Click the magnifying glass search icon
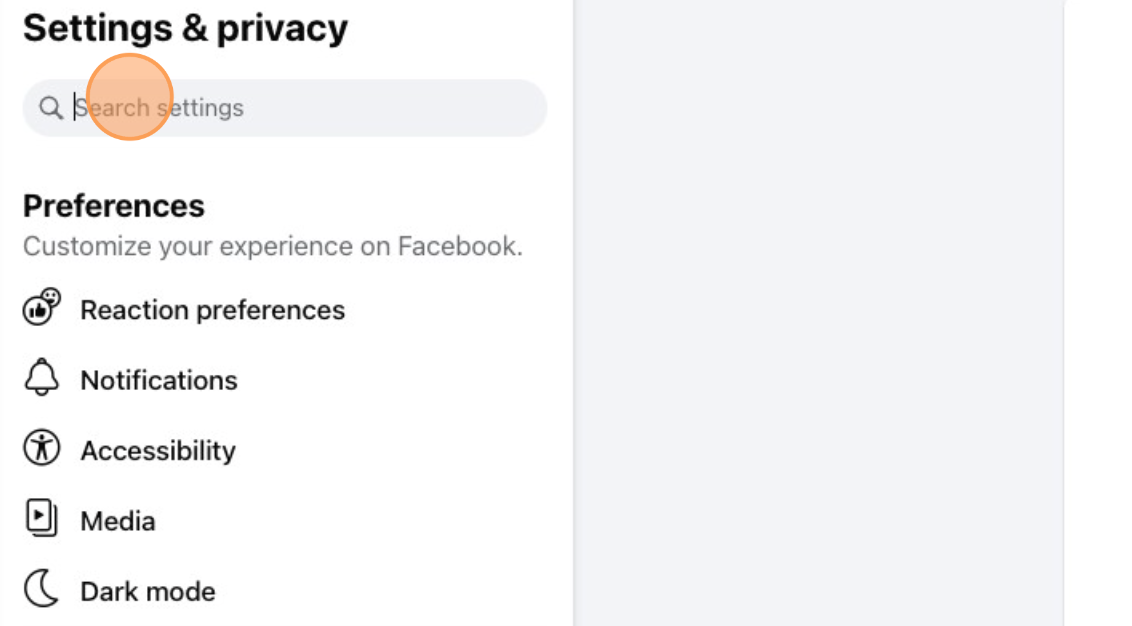This screenshot has height=626, width=1132. coord(51,108)
